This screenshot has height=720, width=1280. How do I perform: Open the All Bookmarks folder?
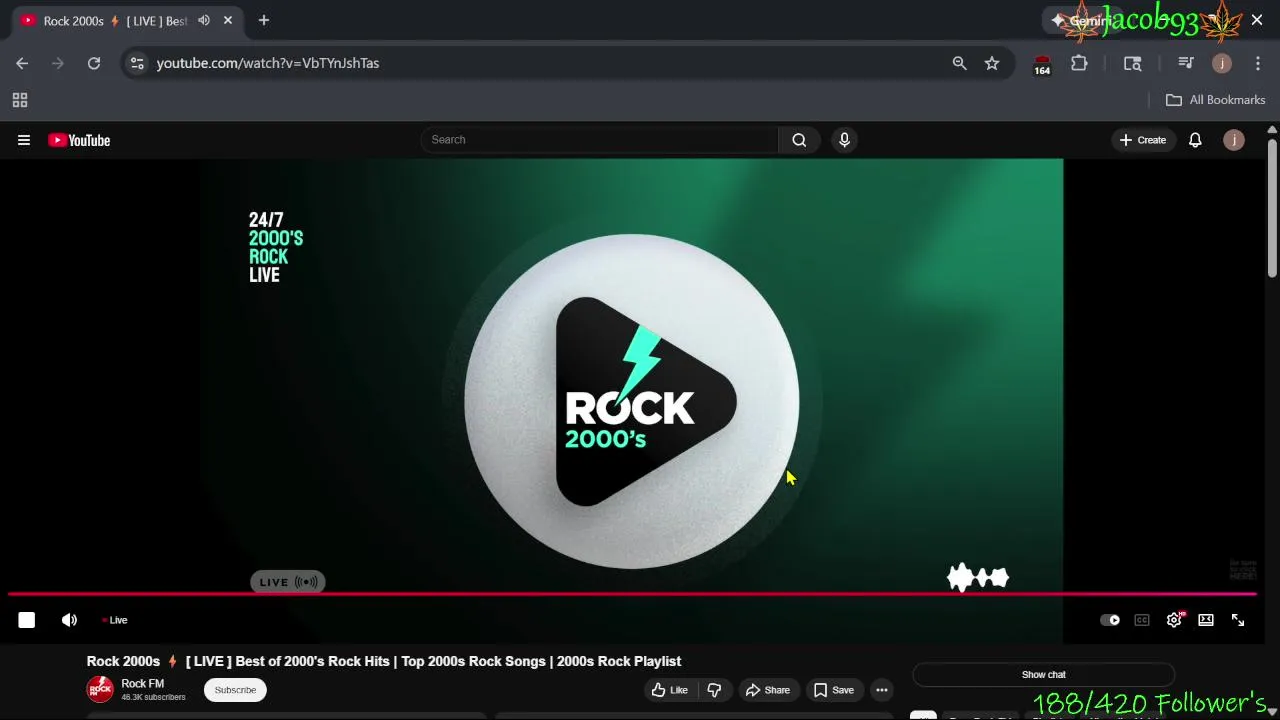(x=1216, y=100)
